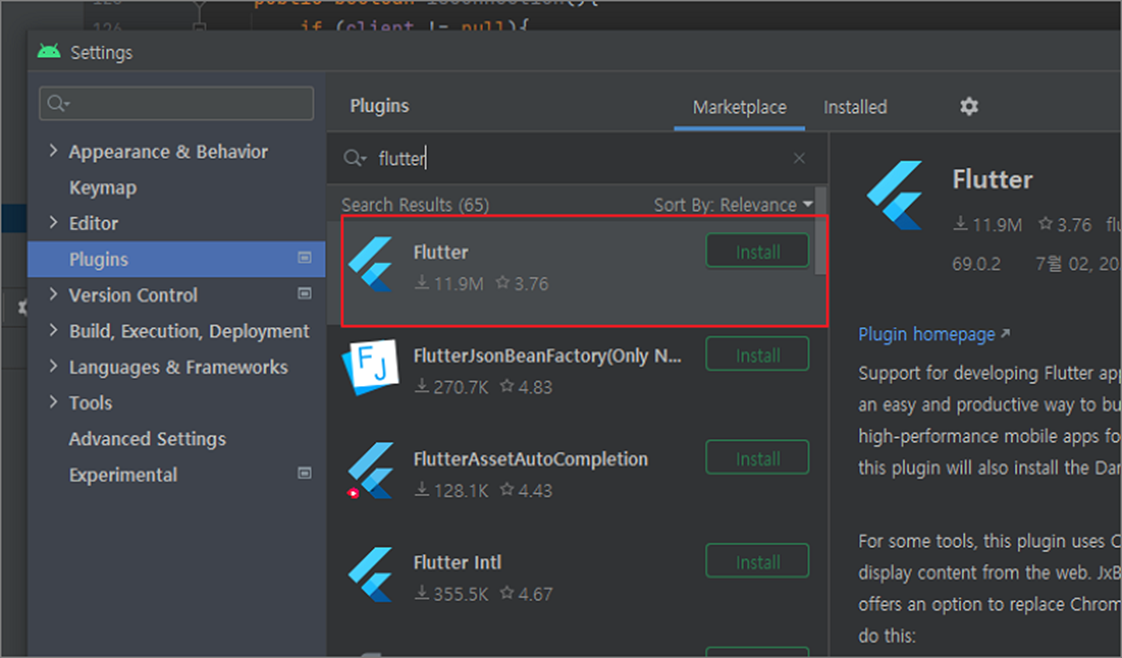Open the Plugin homepage link
The height and width of the screenshot is (658, 1122).
click(934, 334)
